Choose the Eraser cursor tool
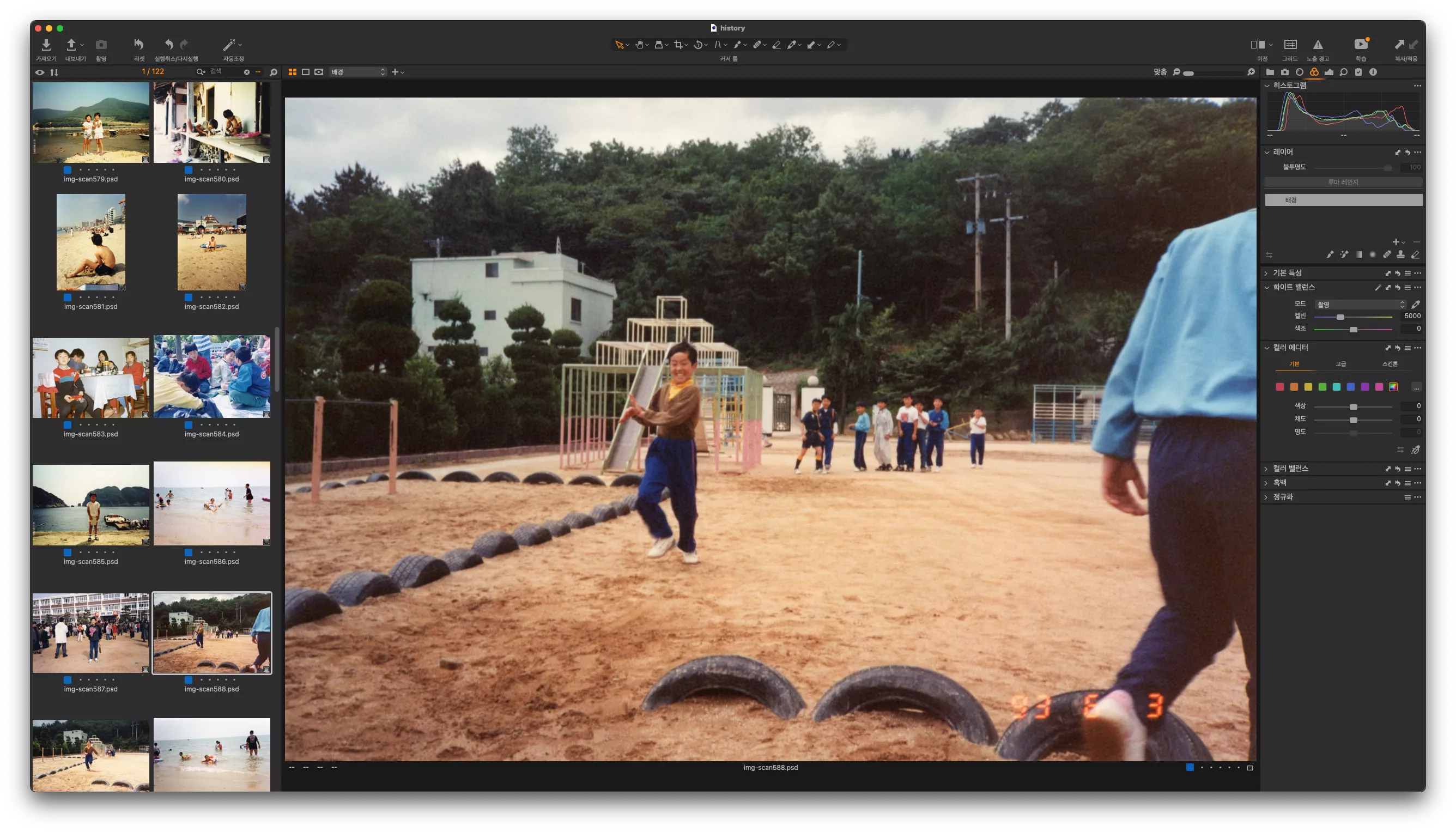Image resolution: width=1456 pixels, height=832 pixels. [x=776, y=45]
